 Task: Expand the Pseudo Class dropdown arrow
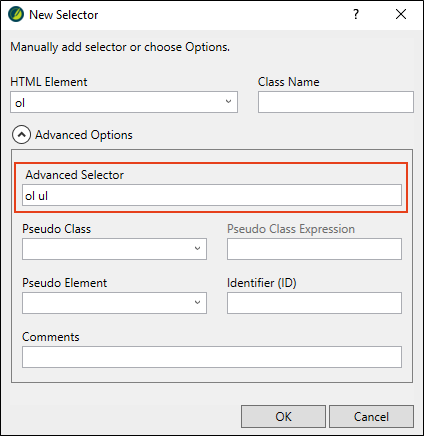pos(197,248)
